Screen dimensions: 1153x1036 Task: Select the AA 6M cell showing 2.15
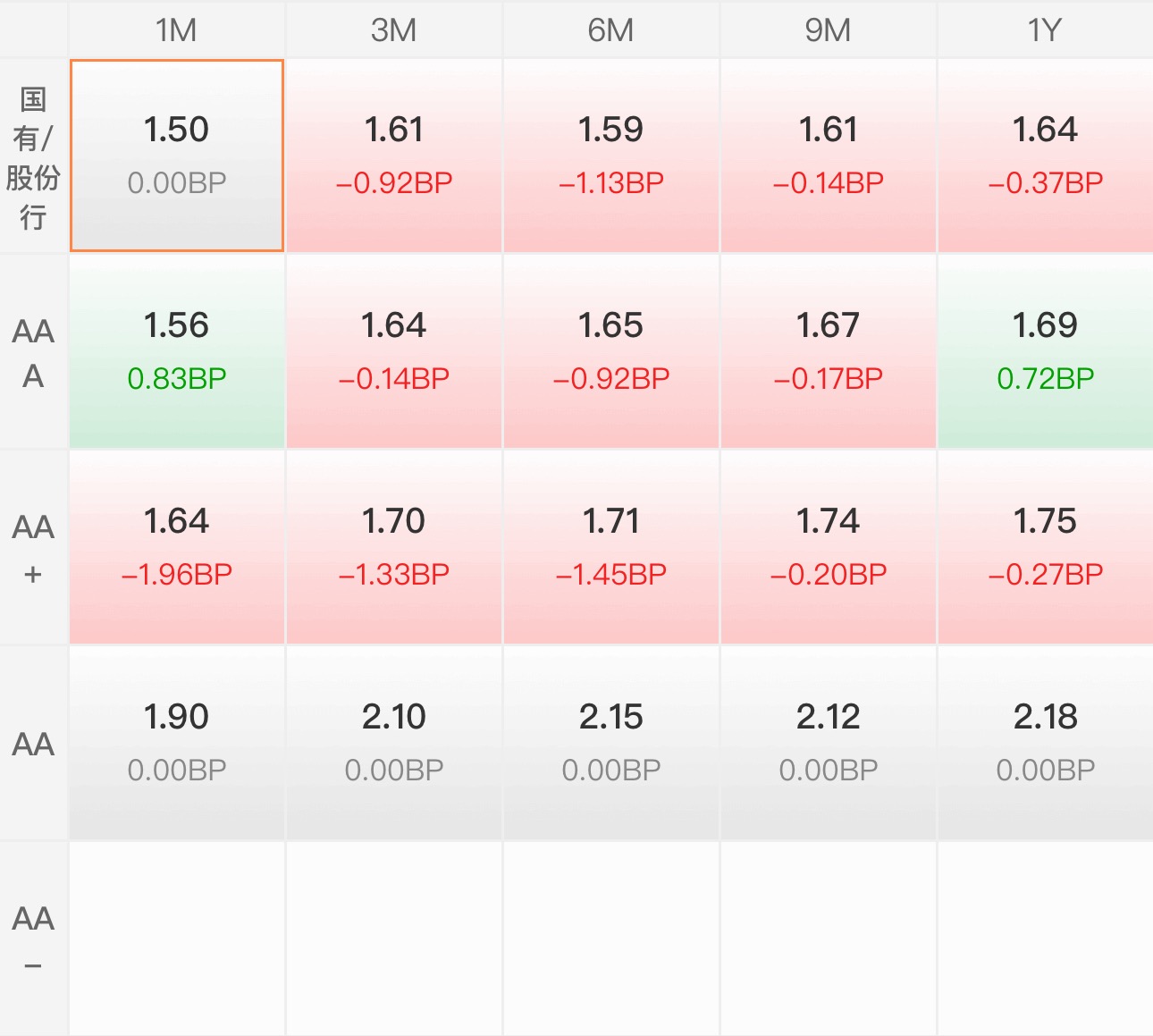coord(611,743)
